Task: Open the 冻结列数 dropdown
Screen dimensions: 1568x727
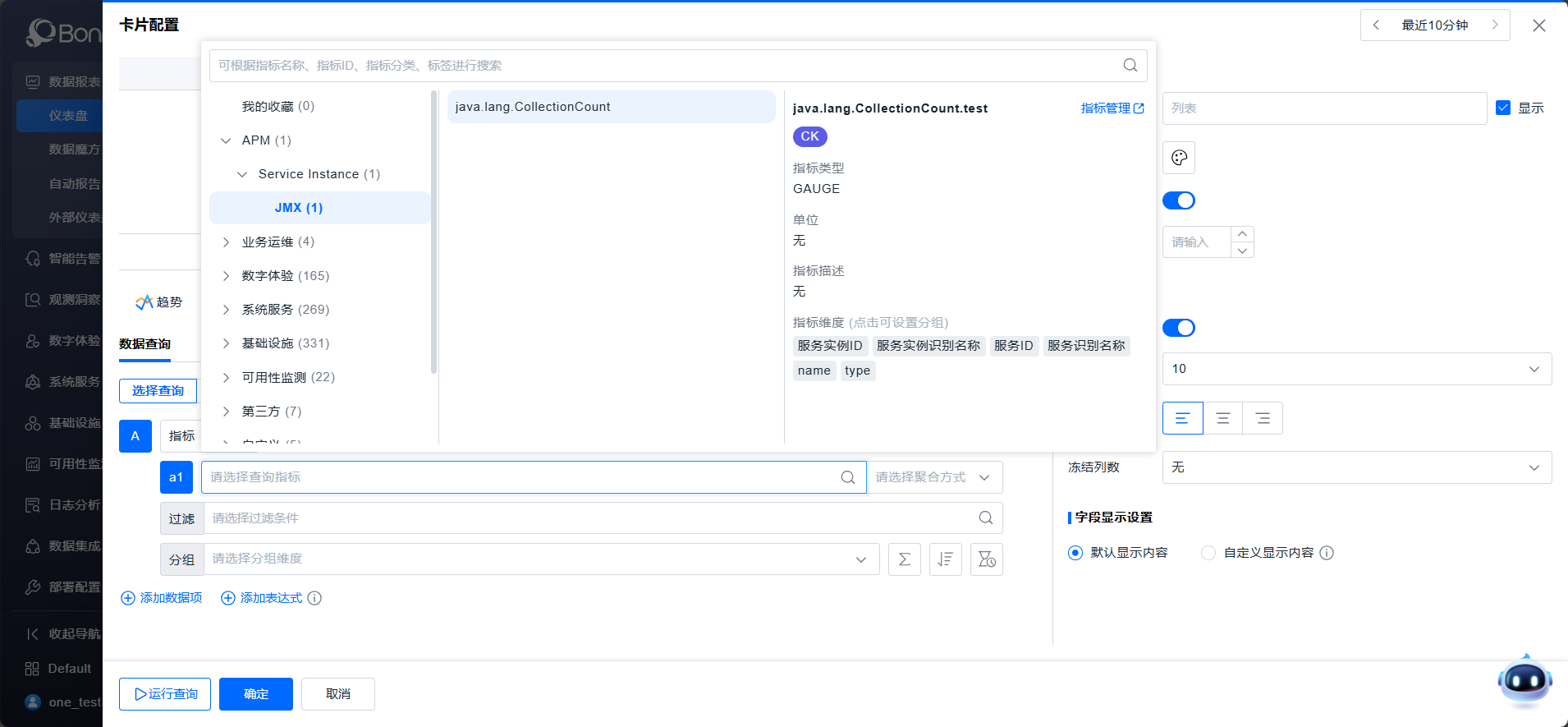Action: tap(1356, 467)
